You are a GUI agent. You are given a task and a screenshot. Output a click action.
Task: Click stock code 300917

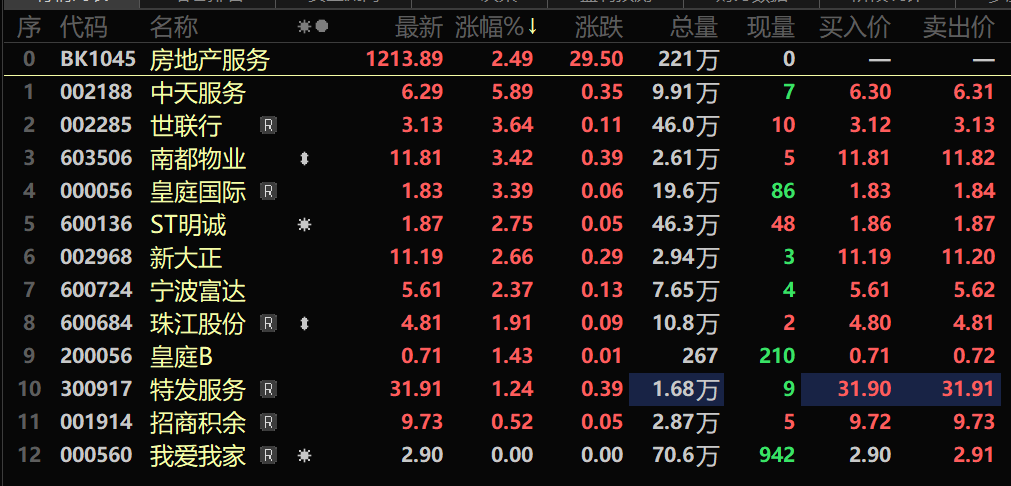coord(96,389)
